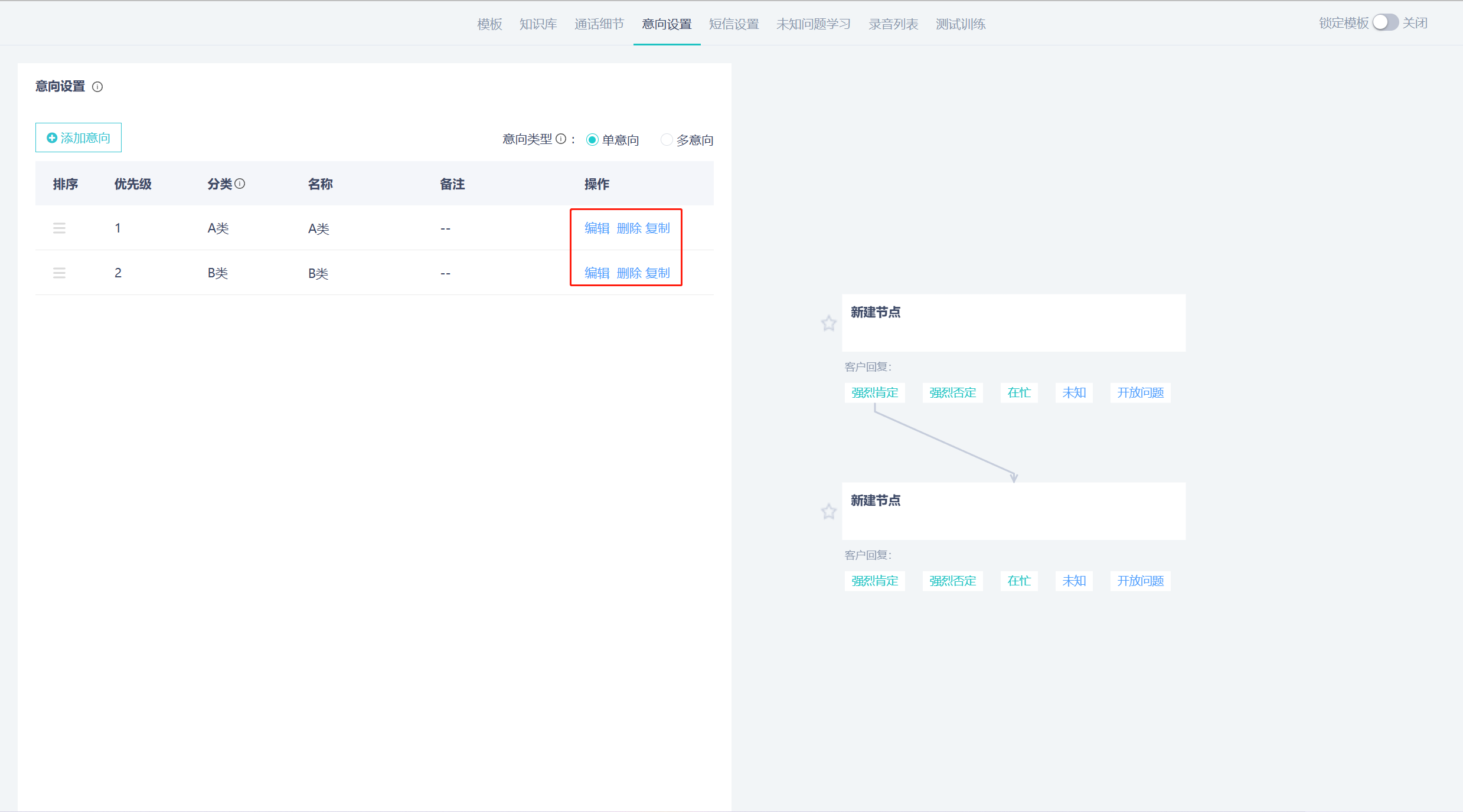Click the B类 name cell
1463x812 pixels.
coord(318,274)
